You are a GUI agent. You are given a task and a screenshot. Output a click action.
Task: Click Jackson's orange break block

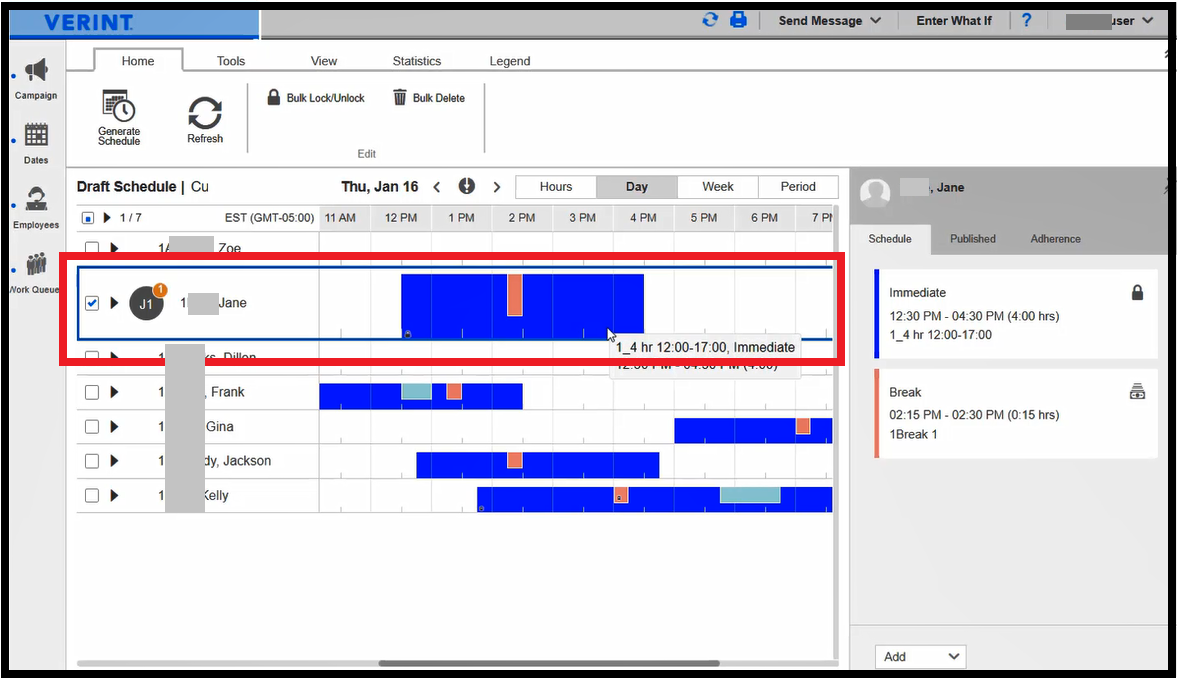(515, 460)
